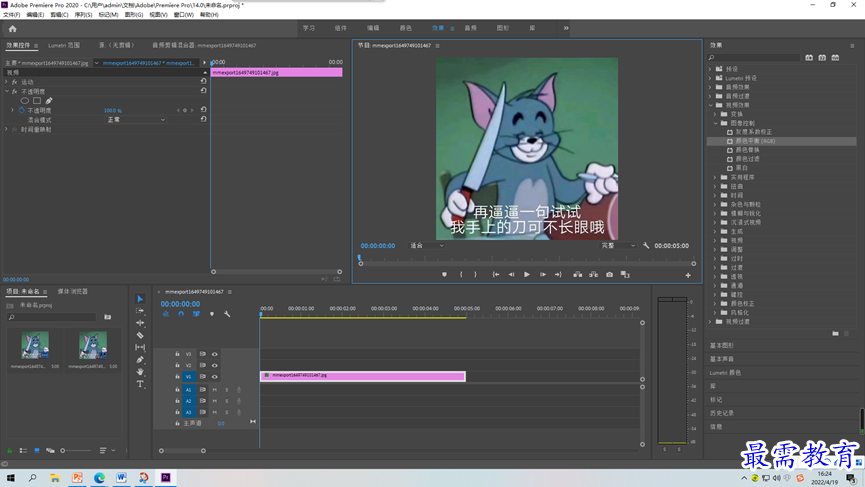The height and width of the screenshot is (487, 865).
Task: Open the 适合 zoom level dropdown
Action: [426, 245]
